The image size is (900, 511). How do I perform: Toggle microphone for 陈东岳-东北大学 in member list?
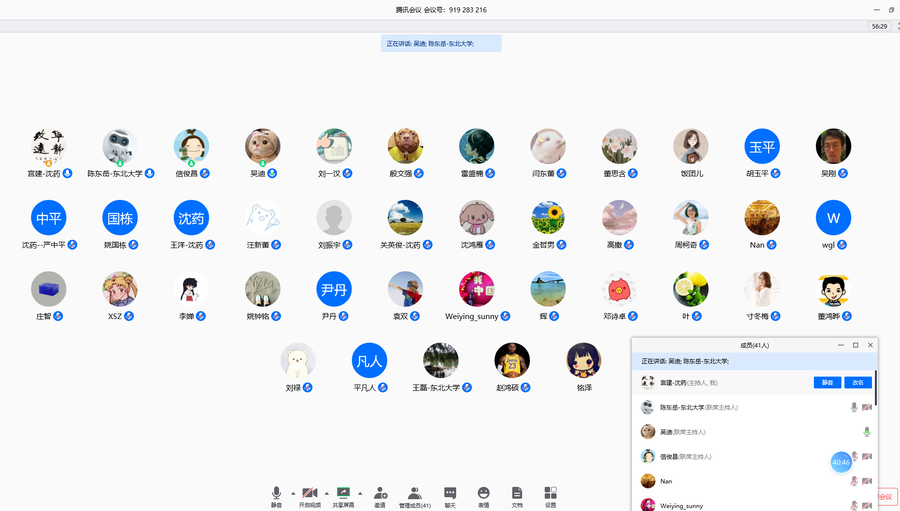click(854, 408)
